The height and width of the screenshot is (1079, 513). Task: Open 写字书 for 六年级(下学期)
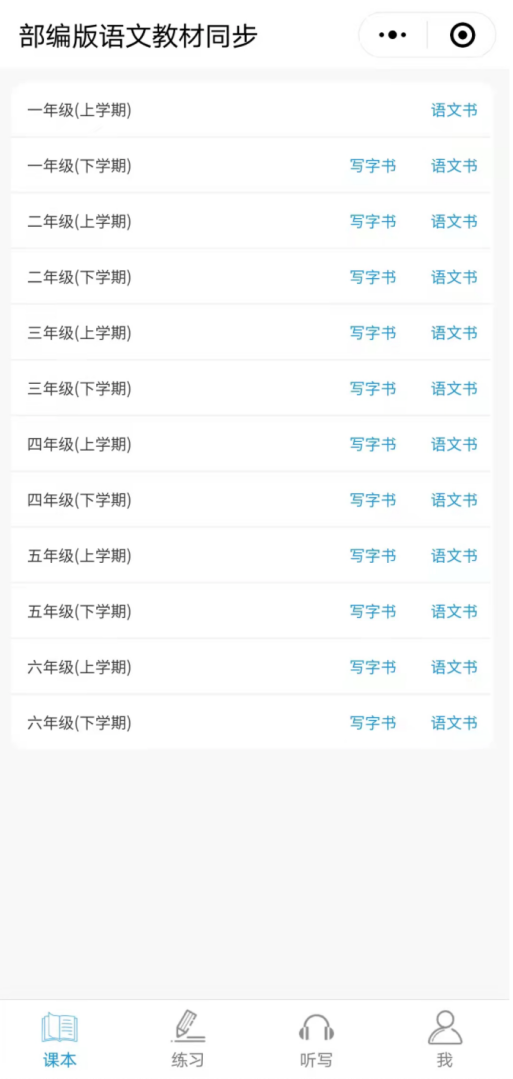coord(373,723)
